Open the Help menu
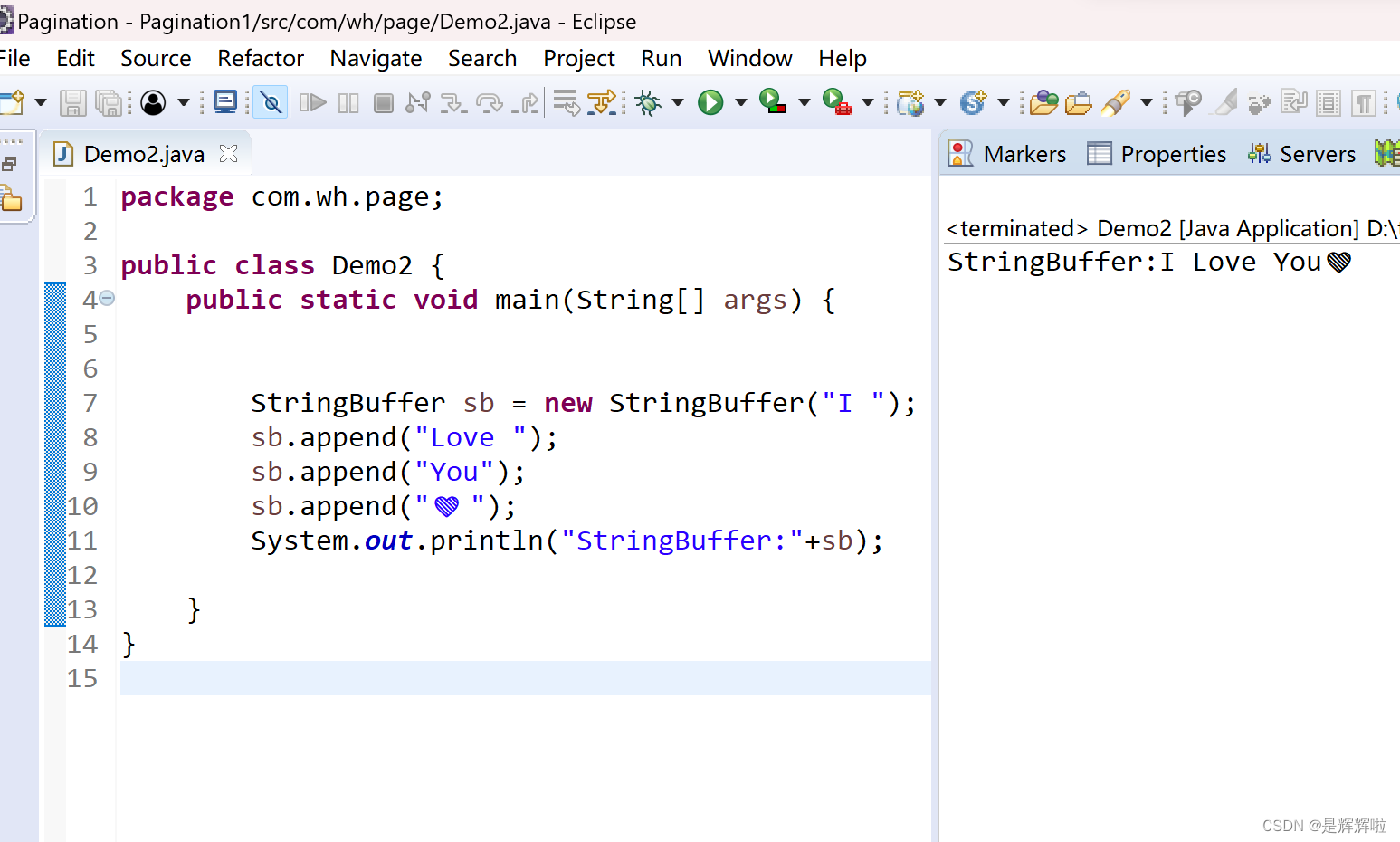This screenshot has width=1400, height=842. (x=843, y=58)
